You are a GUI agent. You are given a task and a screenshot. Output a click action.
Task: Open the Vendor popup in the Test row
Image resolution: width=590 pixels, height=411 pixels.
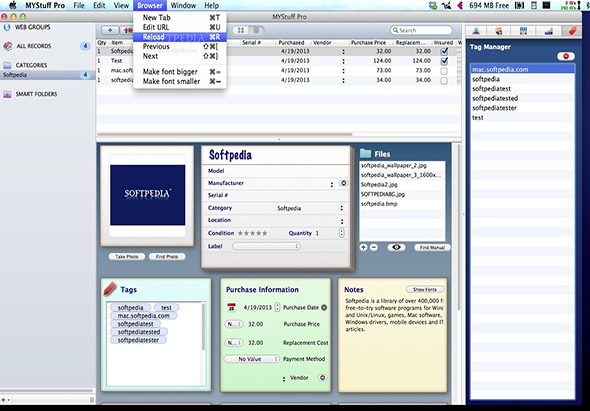coord(343,61)
